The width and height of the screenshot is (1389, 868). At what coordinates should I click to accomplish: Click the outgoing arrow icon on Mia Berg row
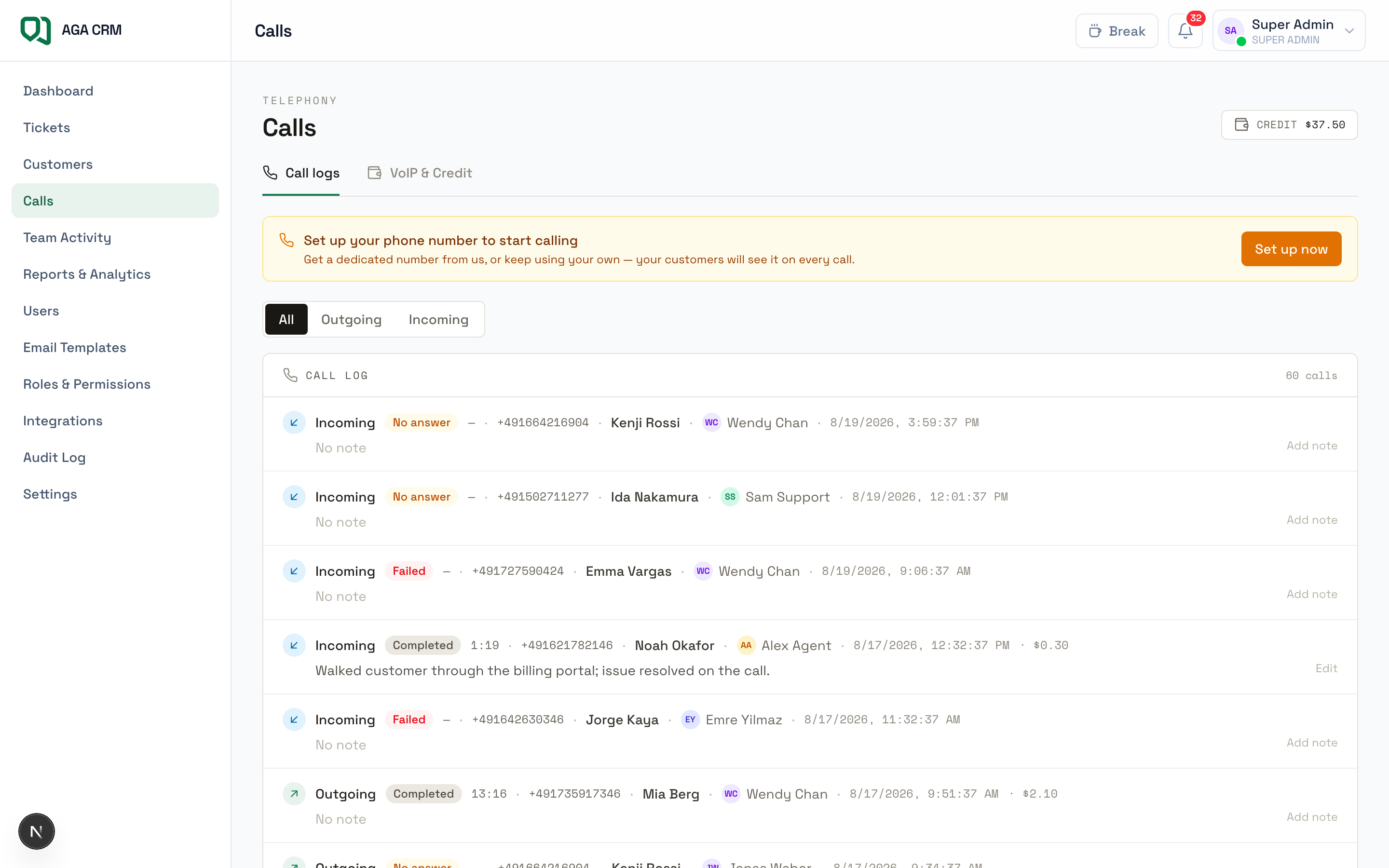[294, 793]
